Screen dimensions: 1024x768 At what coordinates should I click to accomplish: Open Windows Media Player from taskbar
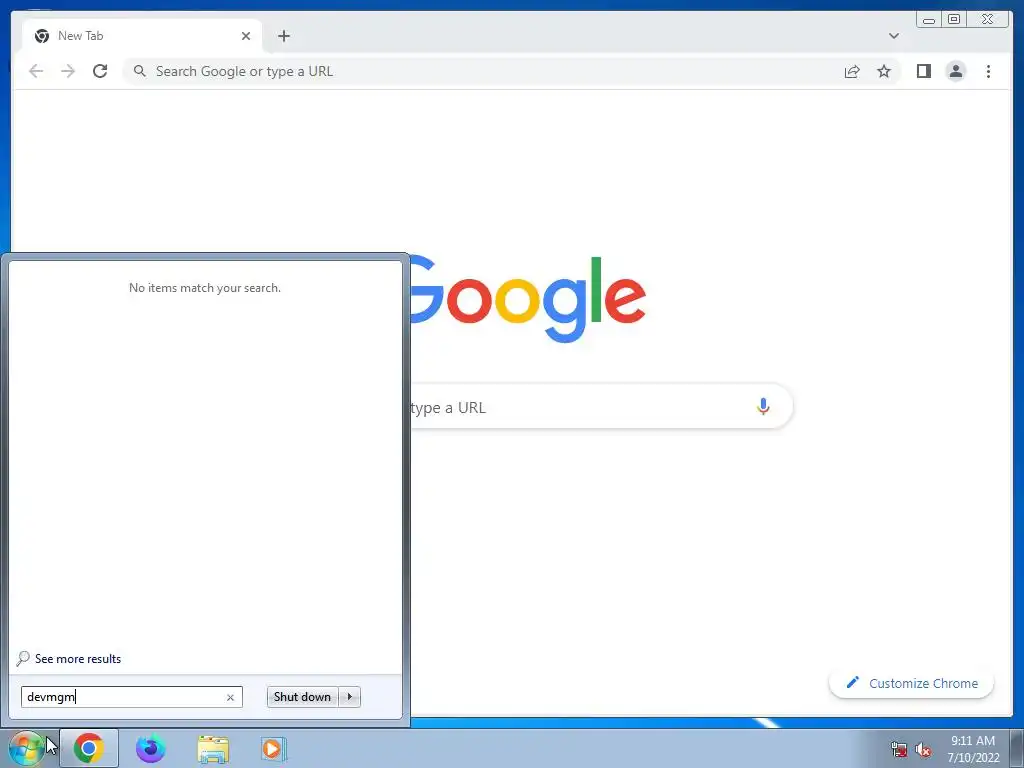point(274,748)
